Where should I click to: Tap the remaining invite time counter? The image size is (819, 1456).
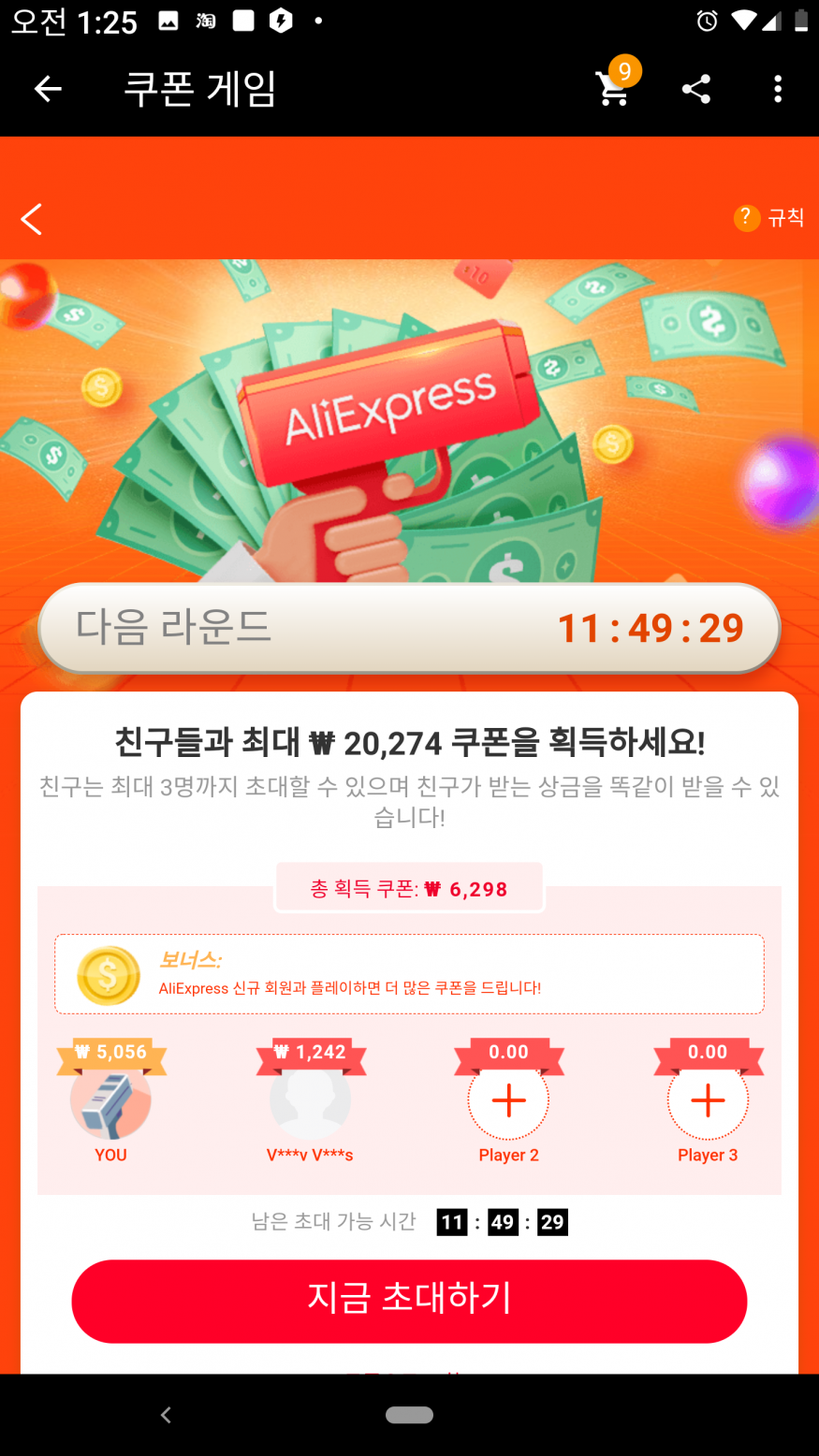pos(503,1222)
